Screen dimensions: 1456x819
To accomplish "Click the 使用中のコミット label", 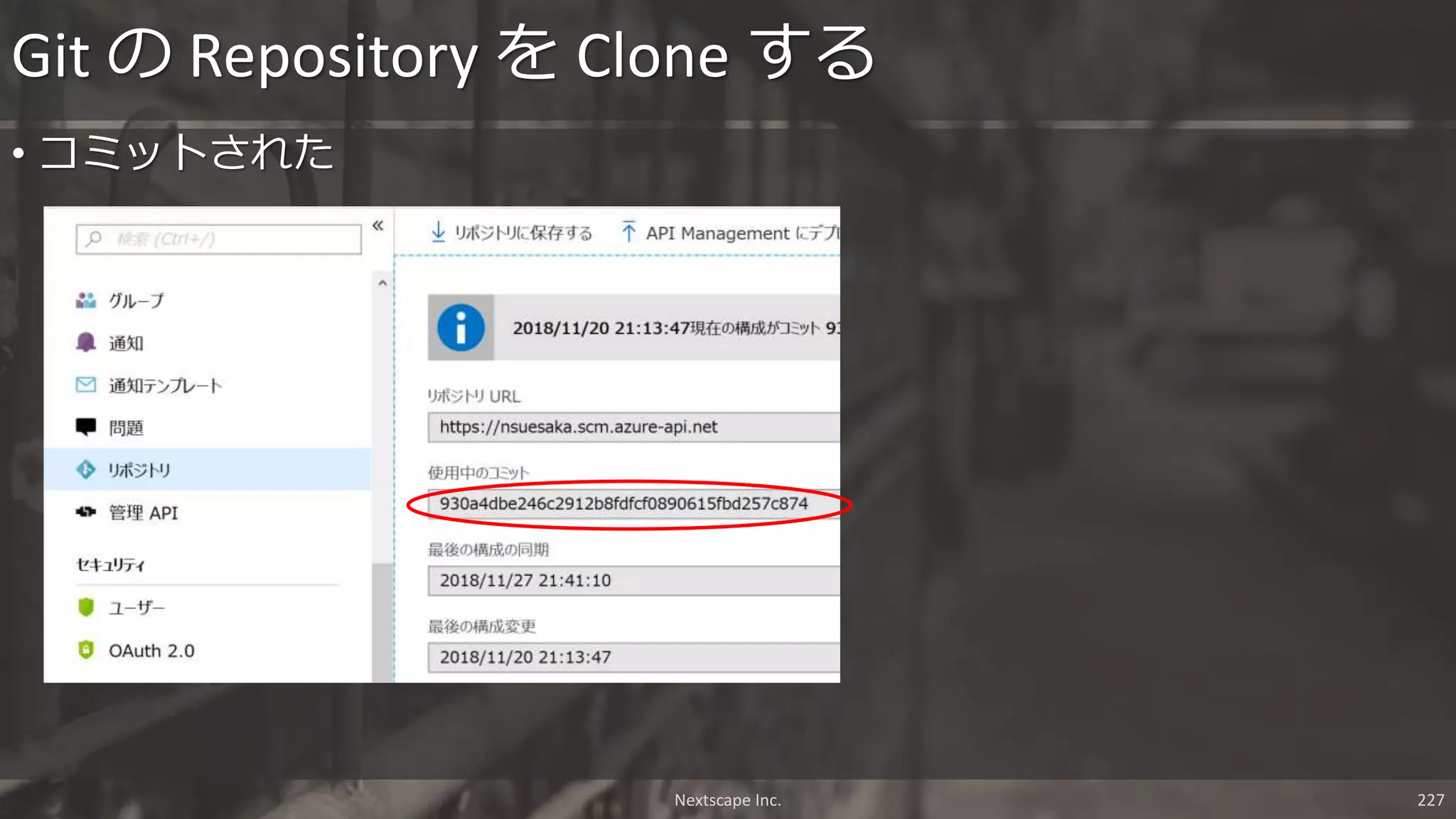I will [478, 473].
